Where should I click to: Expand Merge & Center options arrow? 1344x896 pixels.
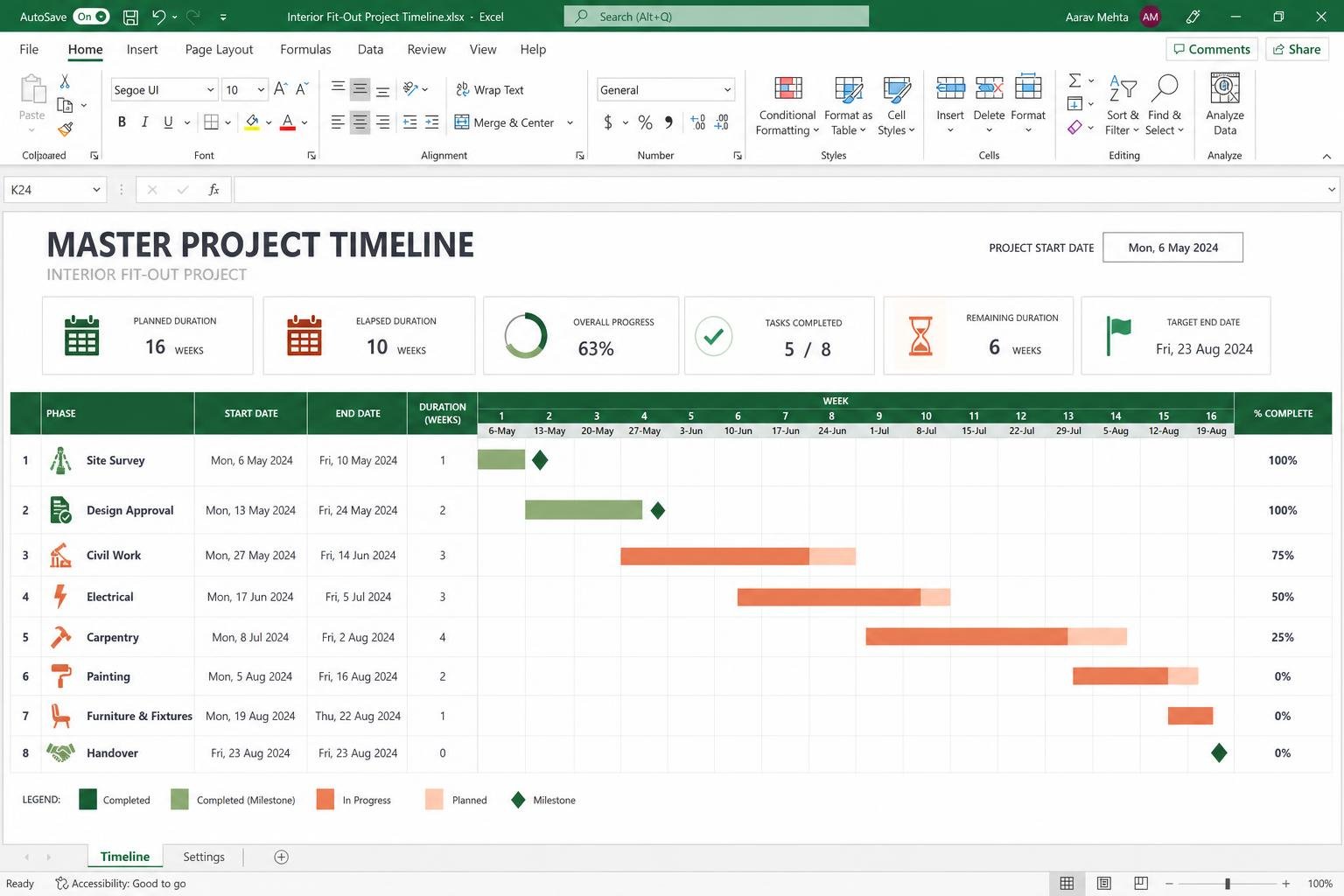pyautogui.click(x=570, y=122)
